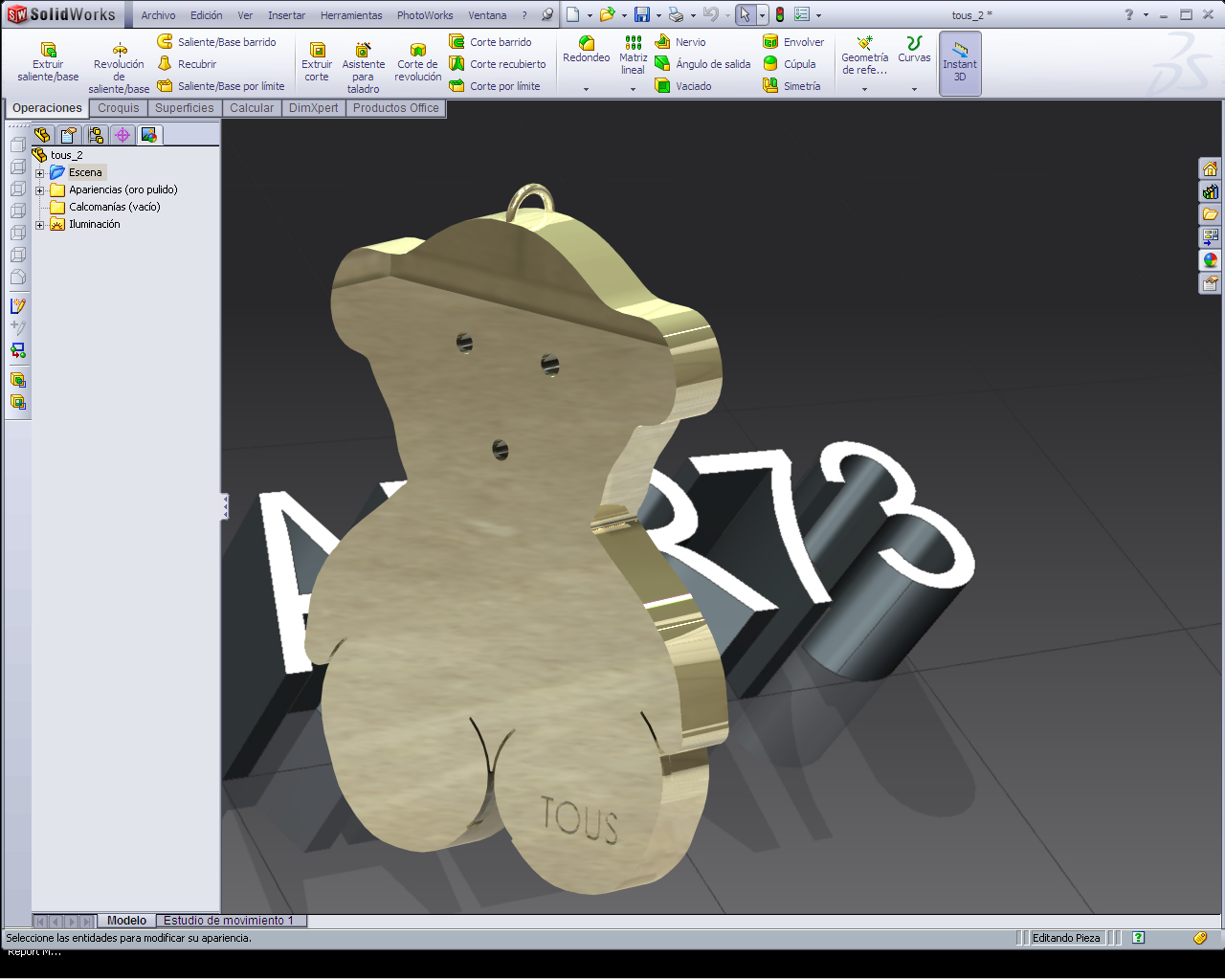Choose the Envolver wrap tool
This screenshot has height=980, width=1225.
point(793,42)
